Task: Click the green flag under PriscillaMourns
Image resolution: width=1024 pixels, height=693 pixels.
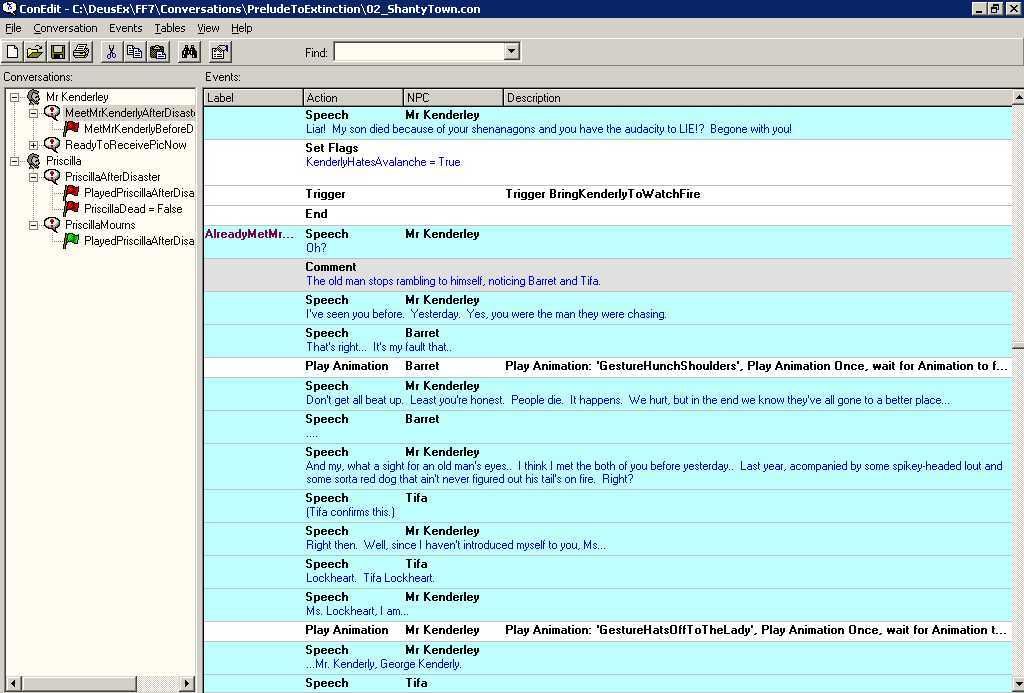Action: coord(71,240)
